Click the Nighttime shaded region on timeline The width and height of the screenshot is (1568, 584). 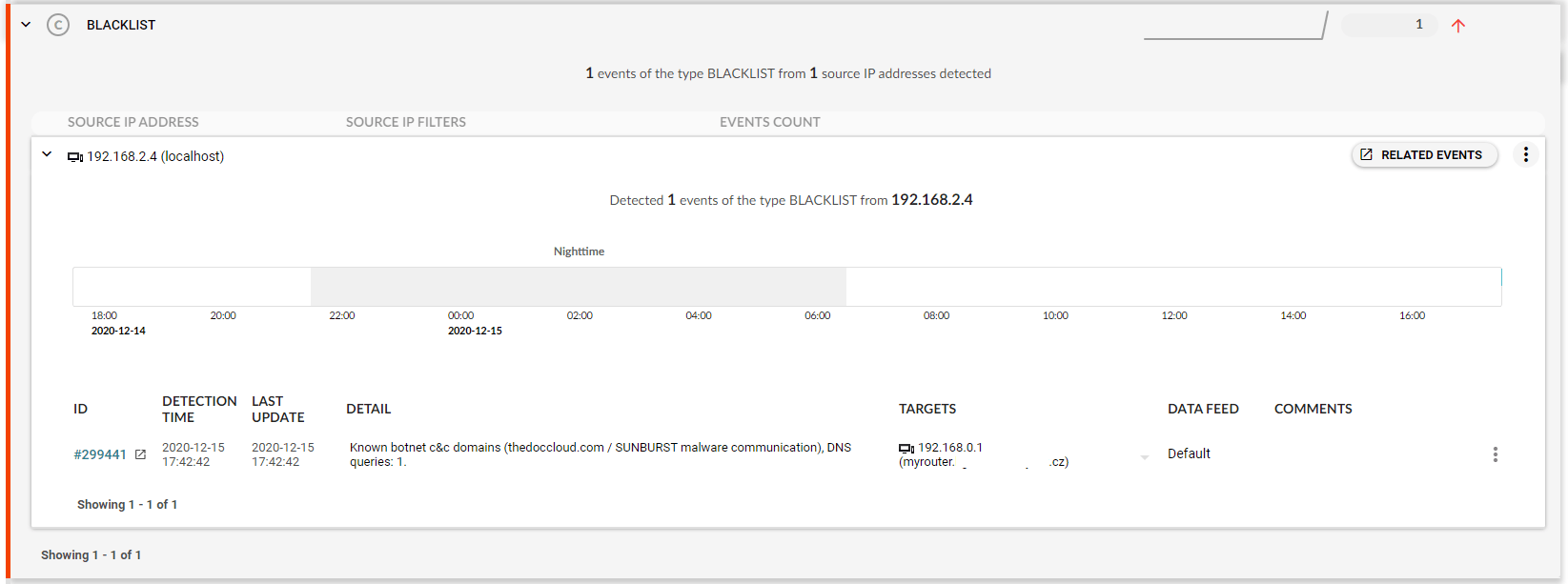click(578, 286)
